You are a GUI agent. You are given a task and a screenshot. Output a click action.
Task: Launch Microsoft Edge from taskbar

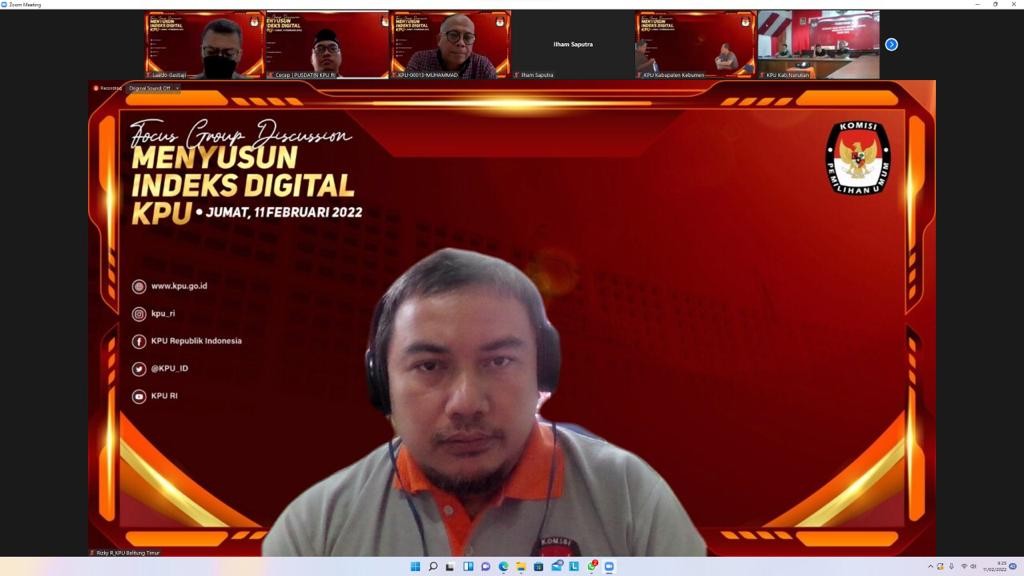503,567
